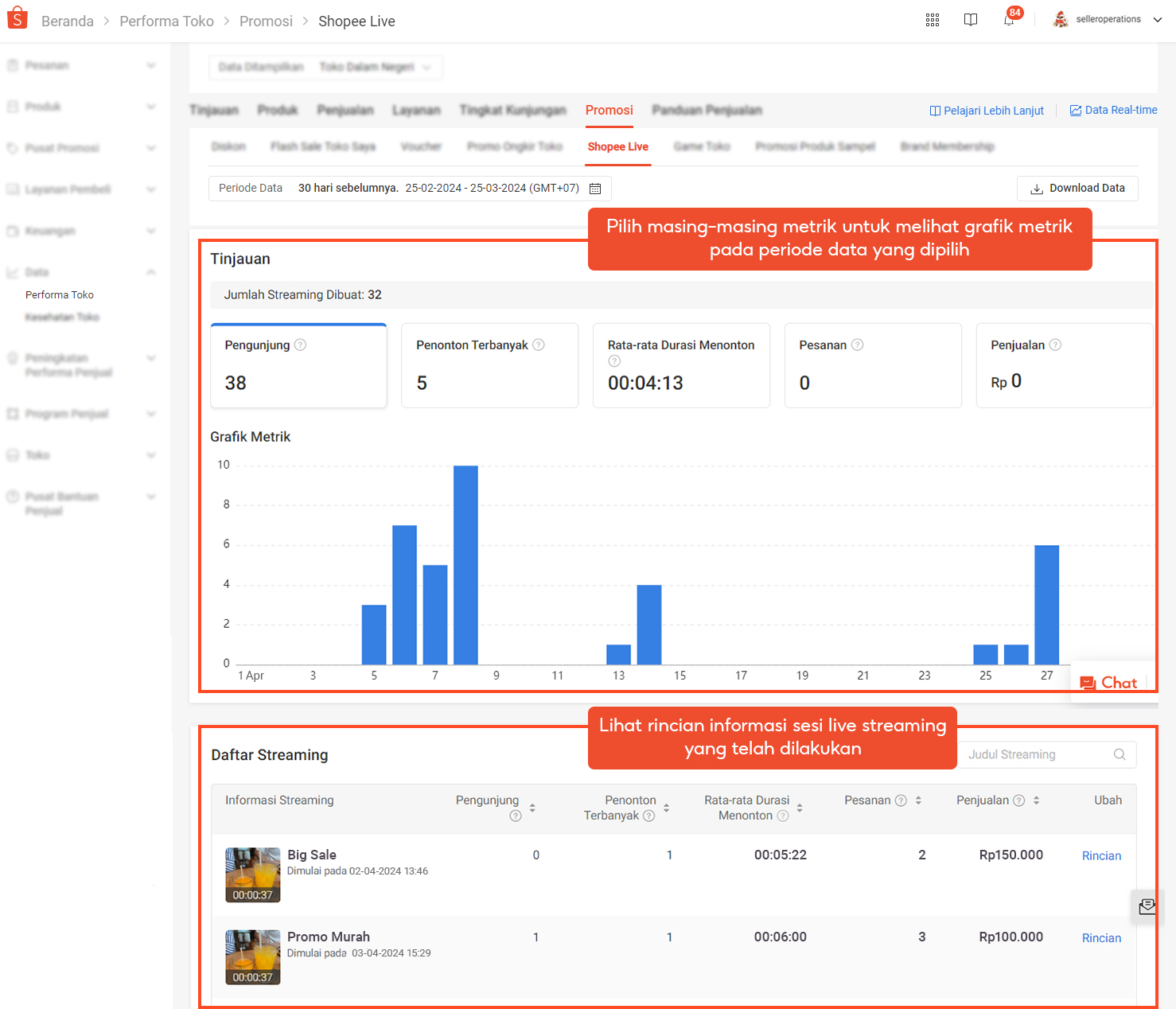Open the notifications bell
This screenshot has width=1176, height=1009.
[1009, 20]
